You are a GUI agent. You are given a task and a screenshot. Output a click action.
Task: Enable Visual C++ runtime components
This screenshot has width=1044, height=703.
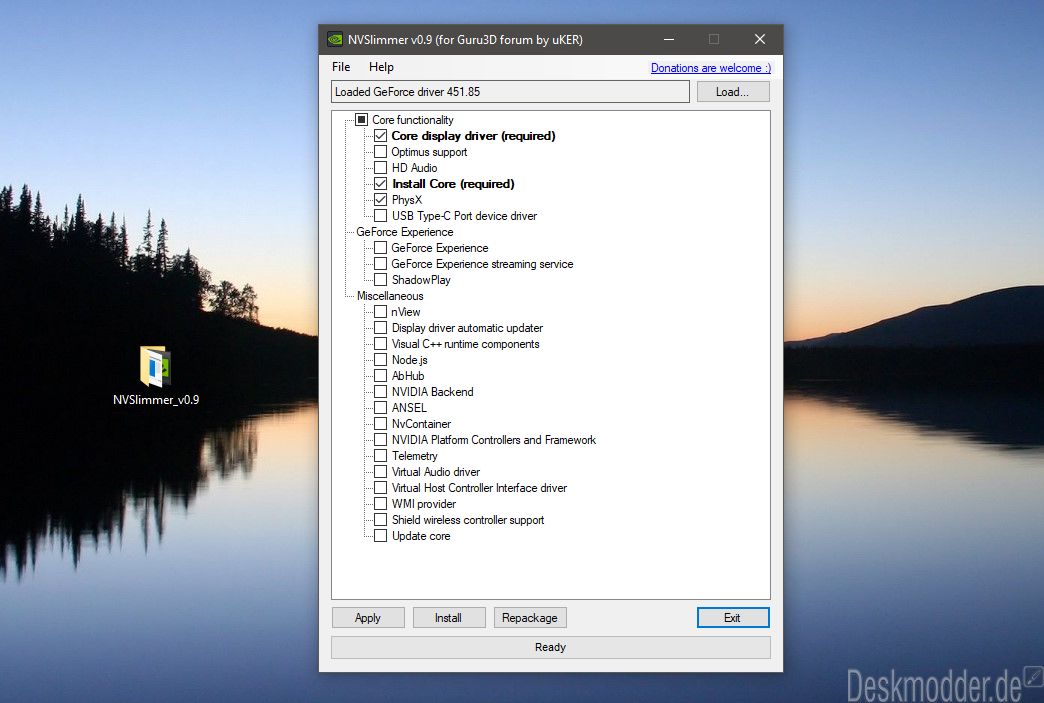click(380, 344)
